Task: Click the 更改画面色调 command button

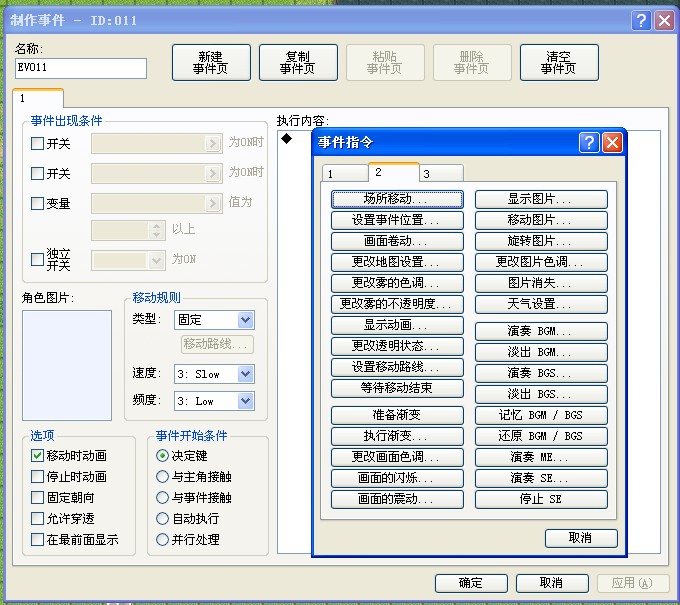Action: [x=397, y=457]
